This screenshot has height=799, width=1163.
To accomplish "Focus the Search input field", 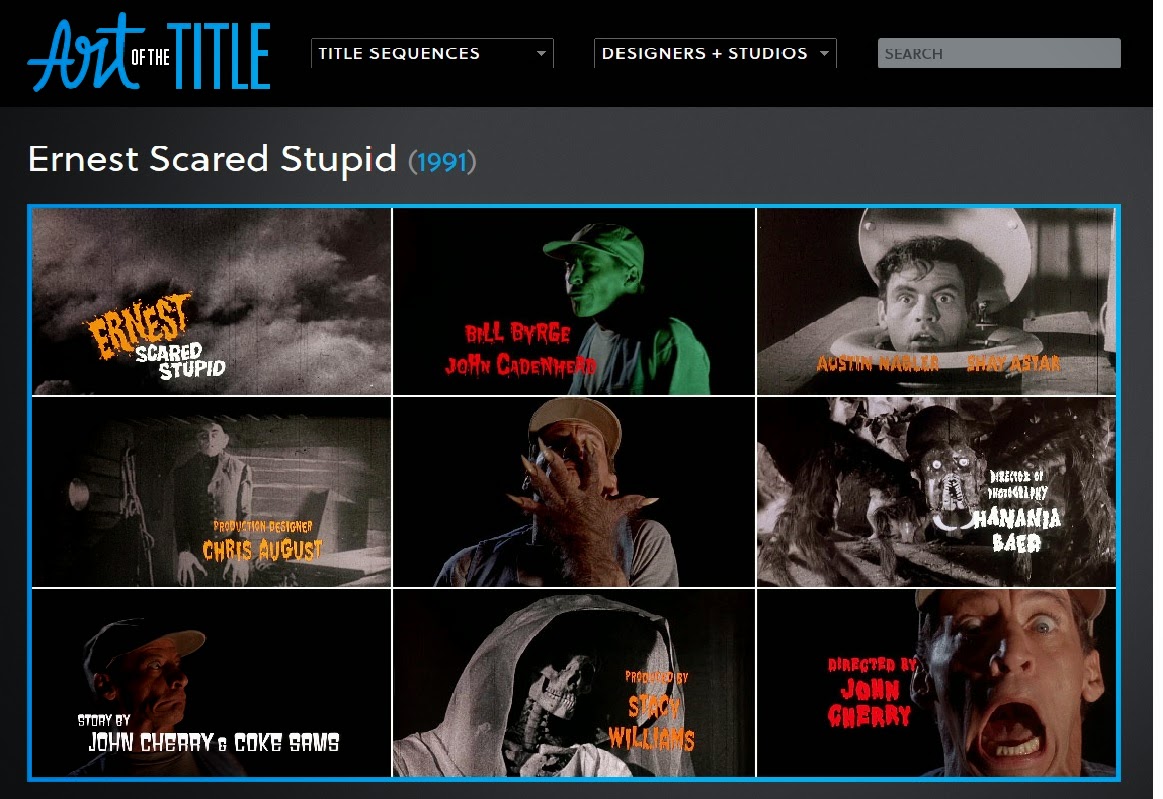I will pos(998,53).
